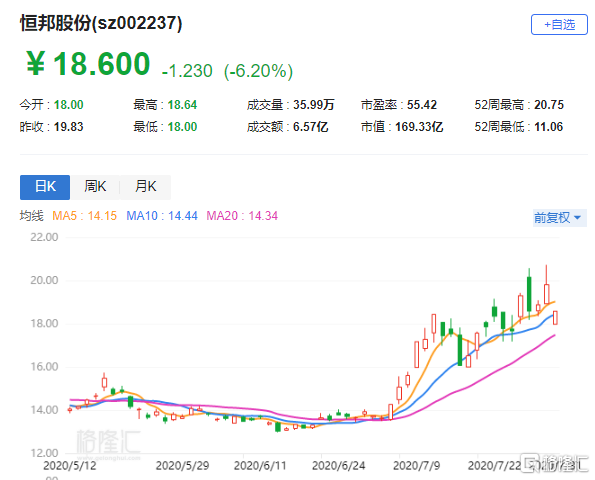The width and height of the screenshot is (595, 480).
Task: Add stock via +自选 button
Action: pos(559,25)
